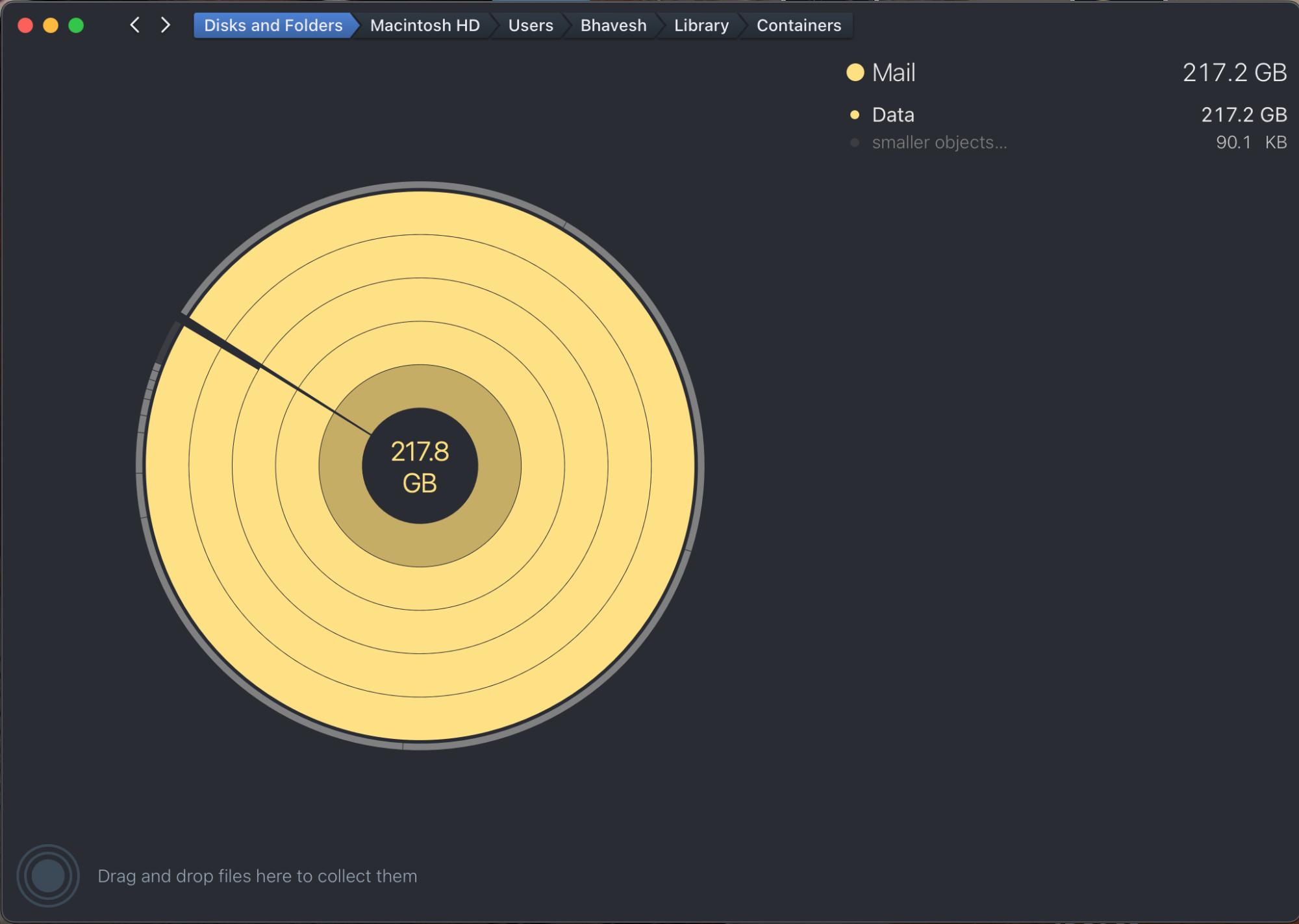Viewport: 1299px width, 924px height.
Task: Close the window with red button
Action: coord(25,25)
